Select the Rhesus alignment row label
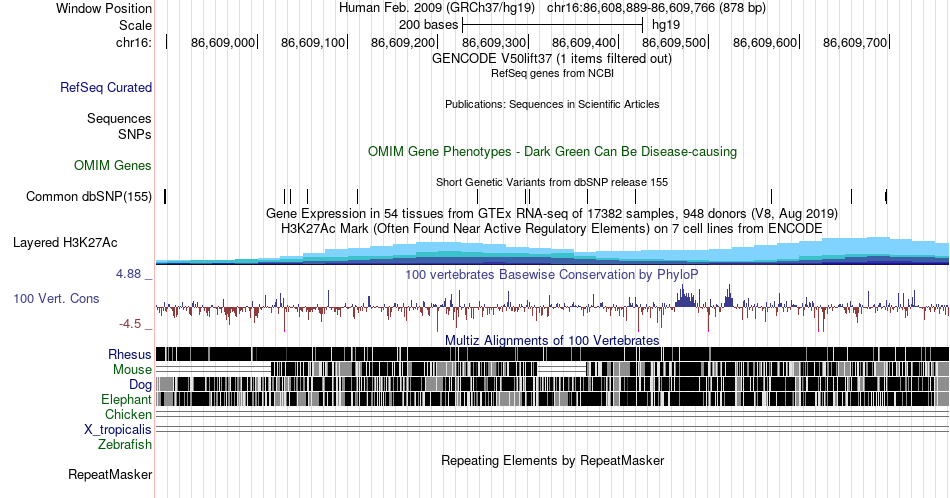Viewport: 950px width, 498px height. click(x=130, y=354)
